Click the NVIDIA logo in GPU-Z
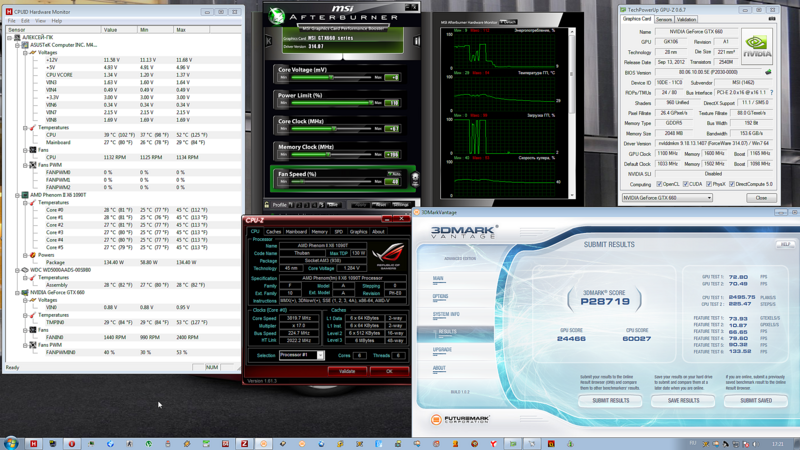The width and height of the screenshot is (800, 450). 756,46
